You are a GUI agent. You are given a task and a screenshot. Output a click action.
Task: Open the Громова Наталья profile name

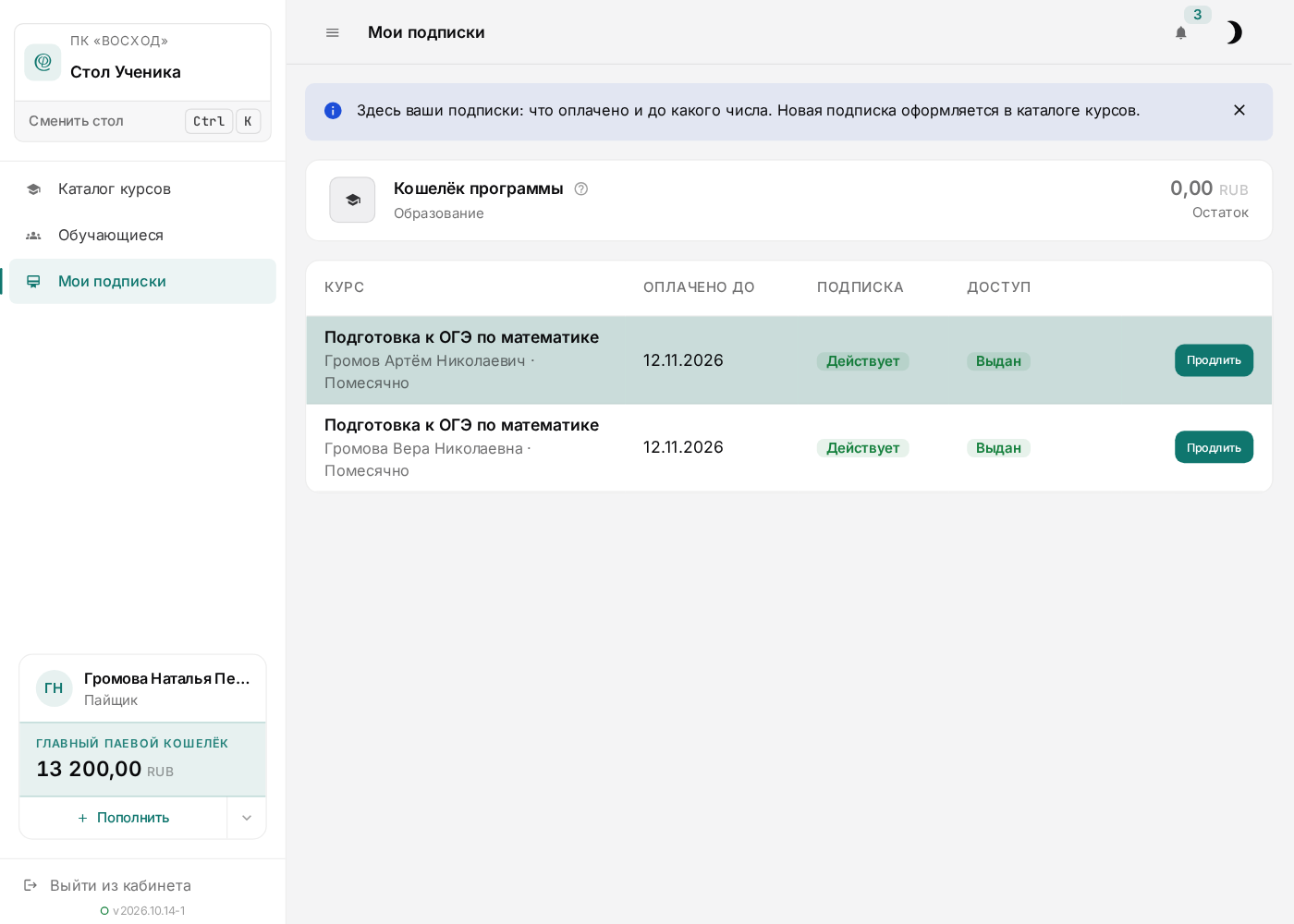point(167,678)
